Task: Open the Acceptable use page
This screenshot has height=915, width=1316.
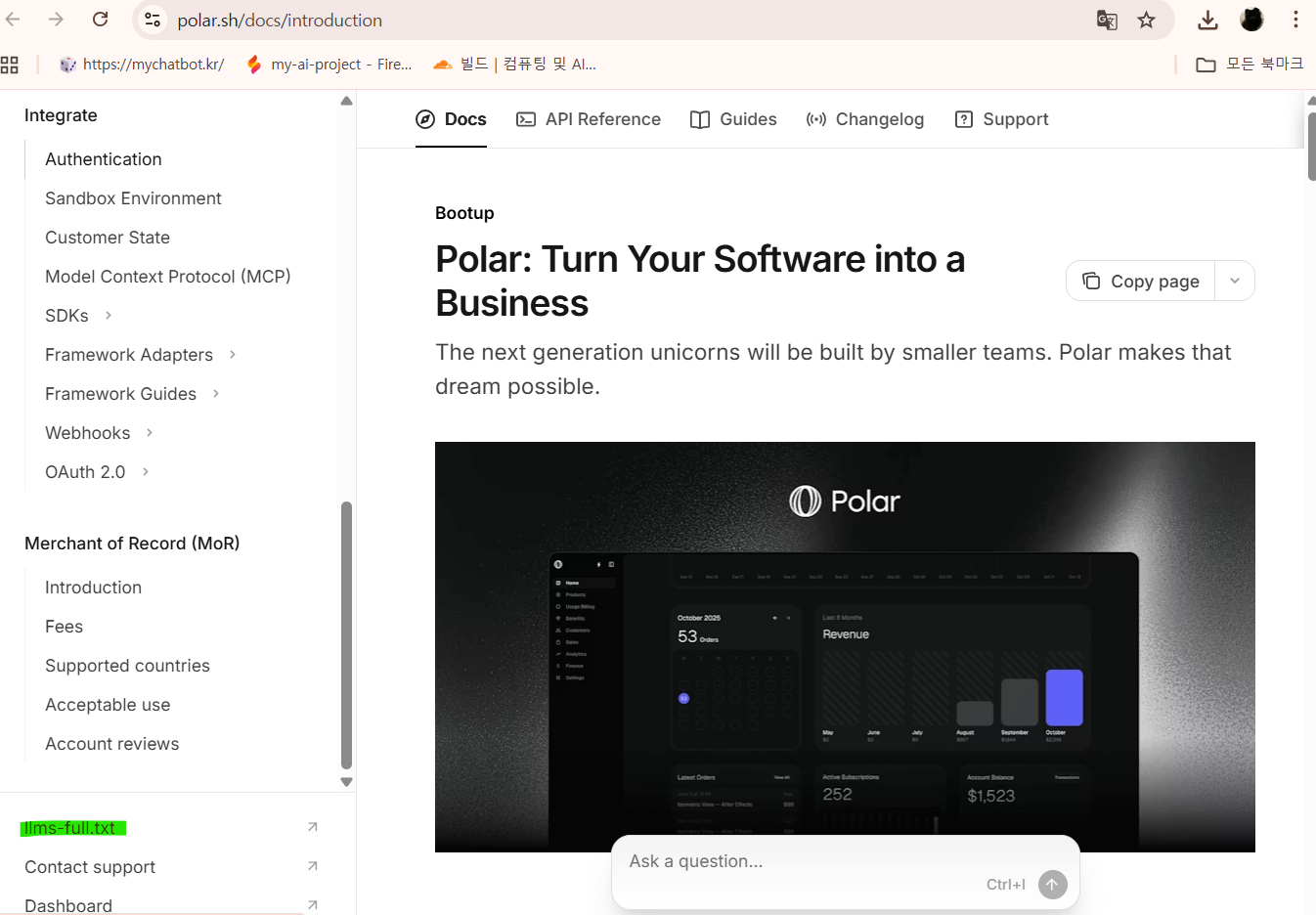Action: (x=108, y=705)
